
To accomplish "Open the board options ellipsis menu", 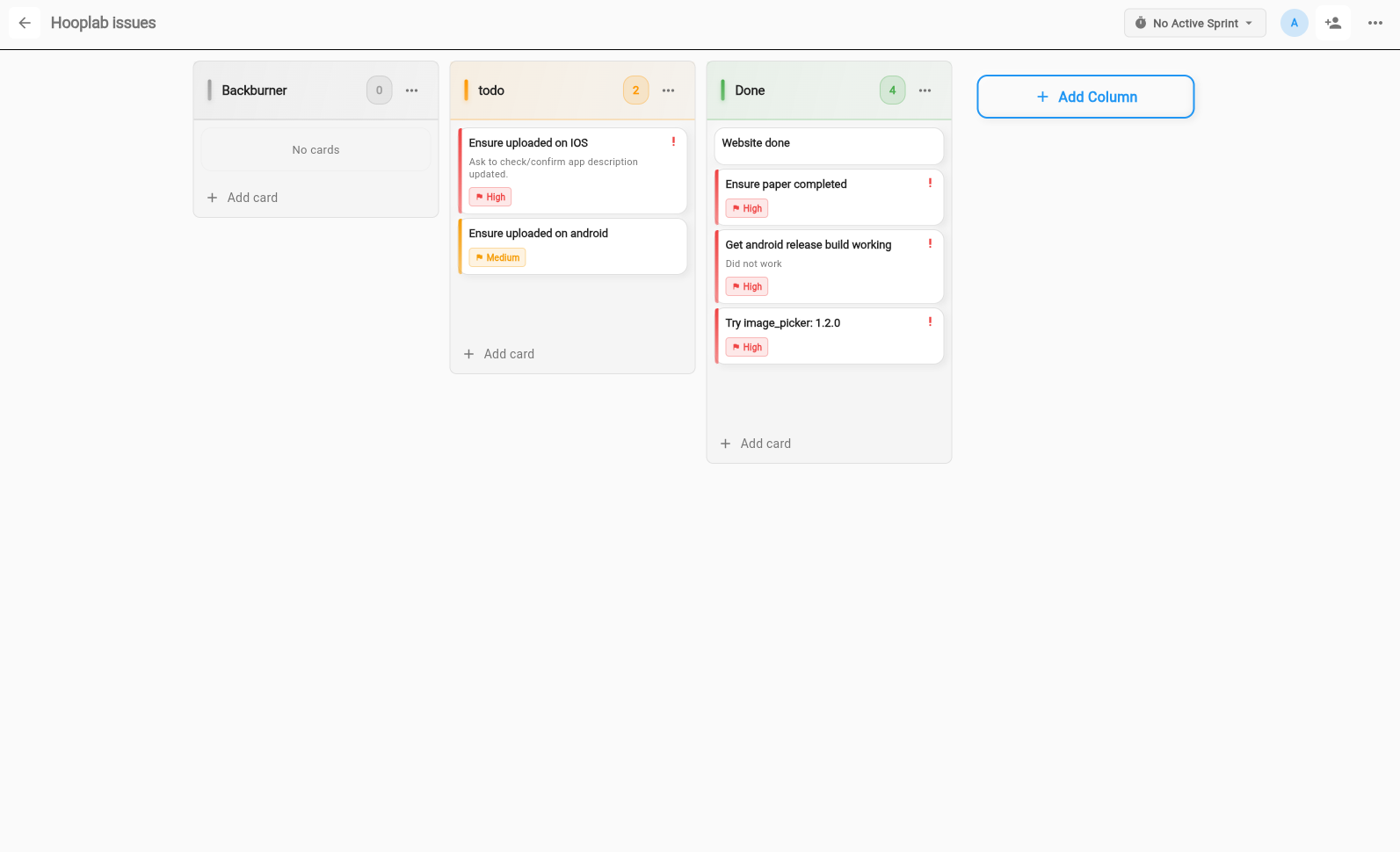I will (1375, 23).
